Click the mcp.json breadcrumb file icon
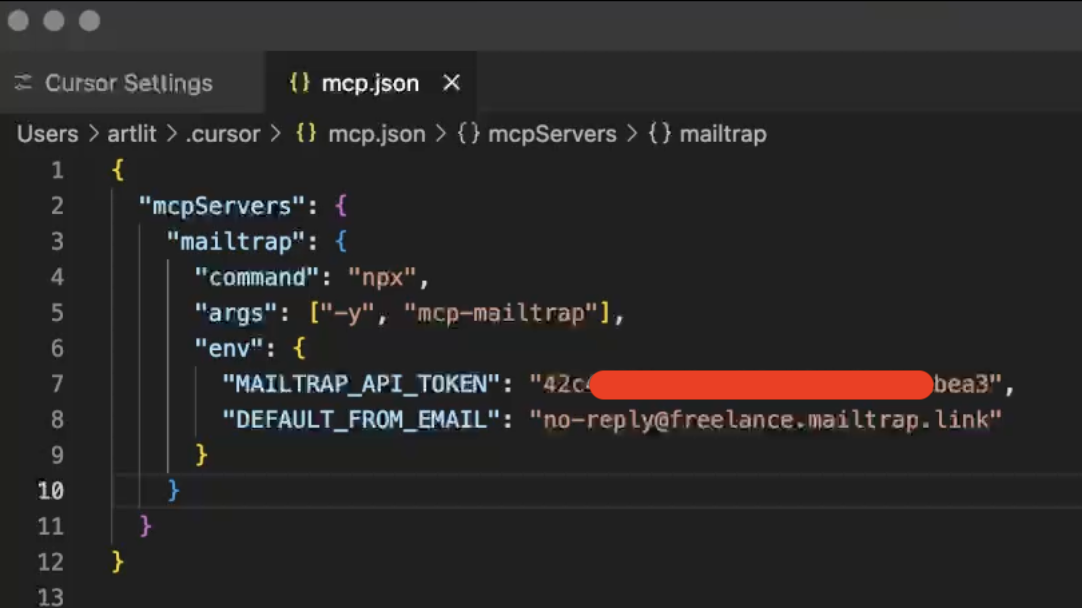Screen dimensions: 1082x608 coord(306,134)
